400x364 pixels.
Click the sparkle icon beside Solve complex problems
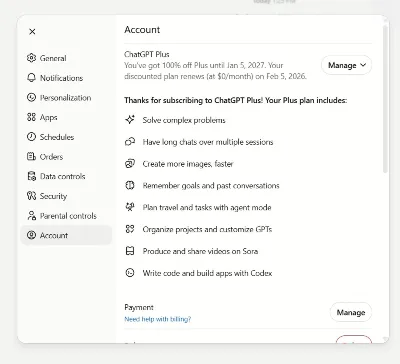tap(130, 120)
